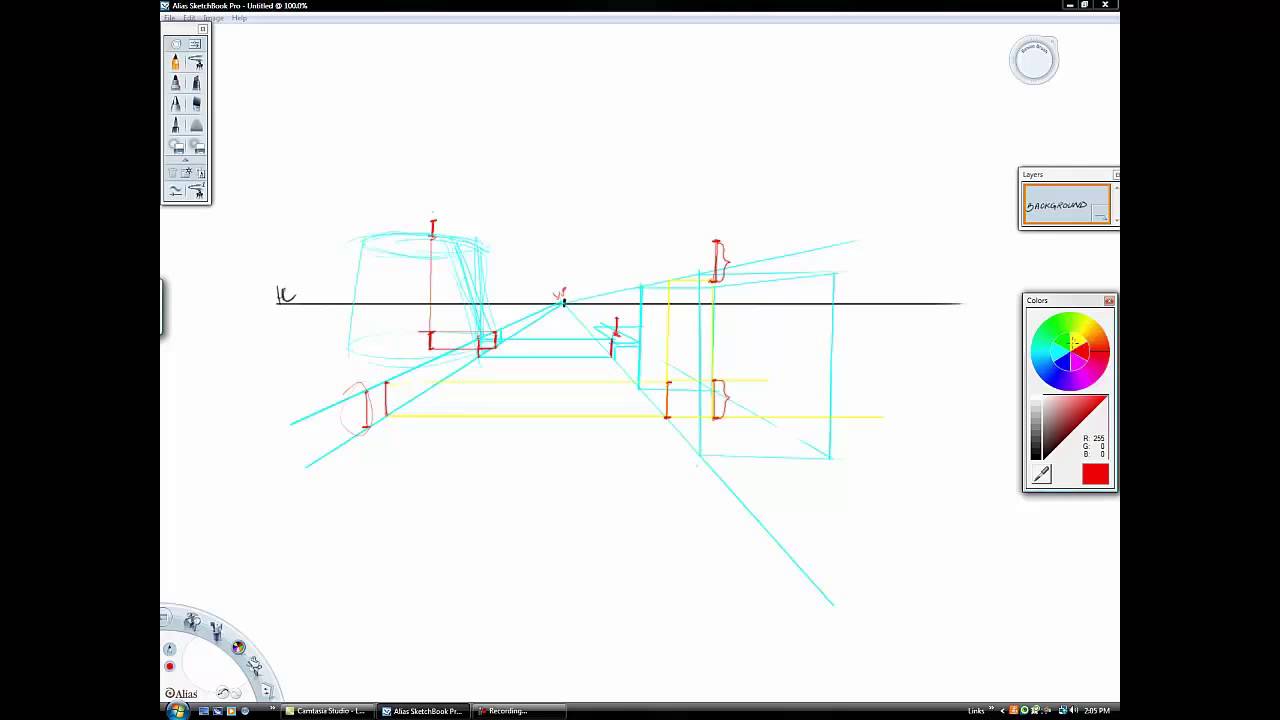Select the smear brush tool
This screenshot has width=1280, height=720.
(197, 124)
